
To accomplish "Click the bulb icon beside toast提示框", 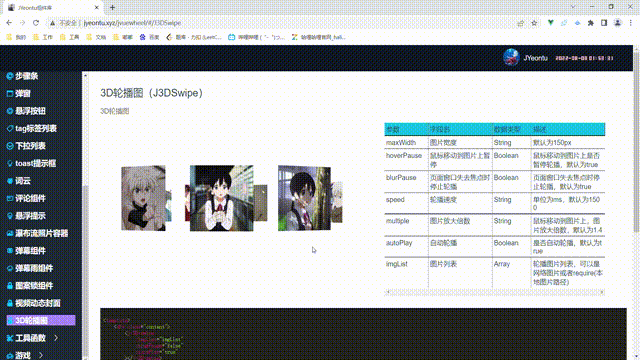I will click(x=10, y=164).
